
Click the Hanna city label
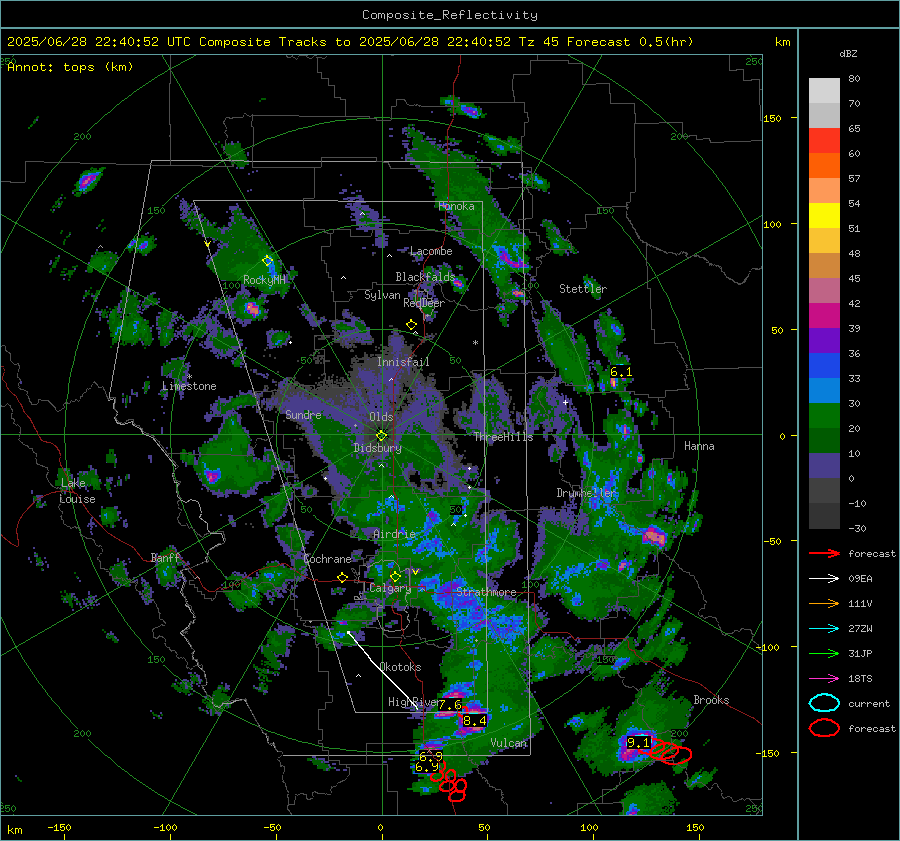pos(699,446)
